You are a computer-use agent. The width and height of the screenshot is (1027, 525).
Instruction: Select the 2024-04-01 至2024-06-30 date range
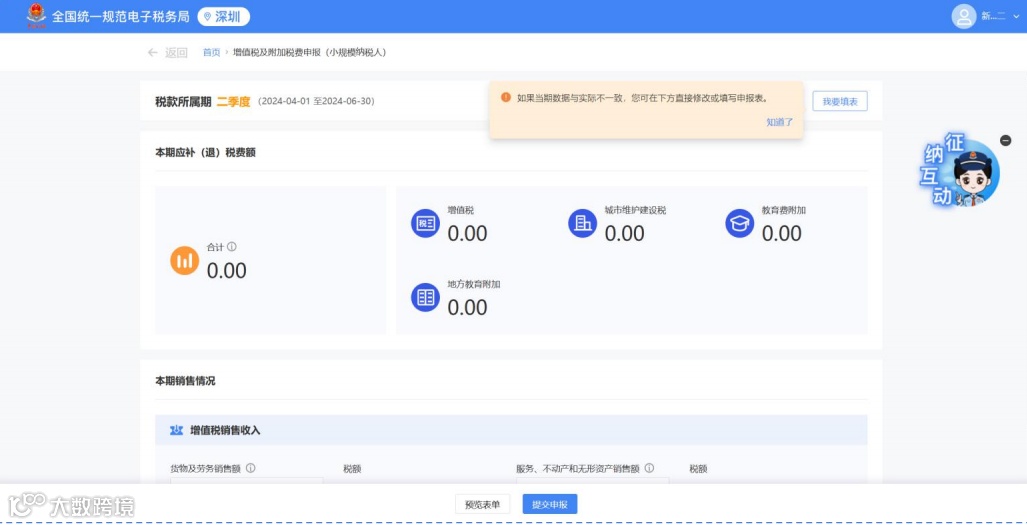point(316,101)
